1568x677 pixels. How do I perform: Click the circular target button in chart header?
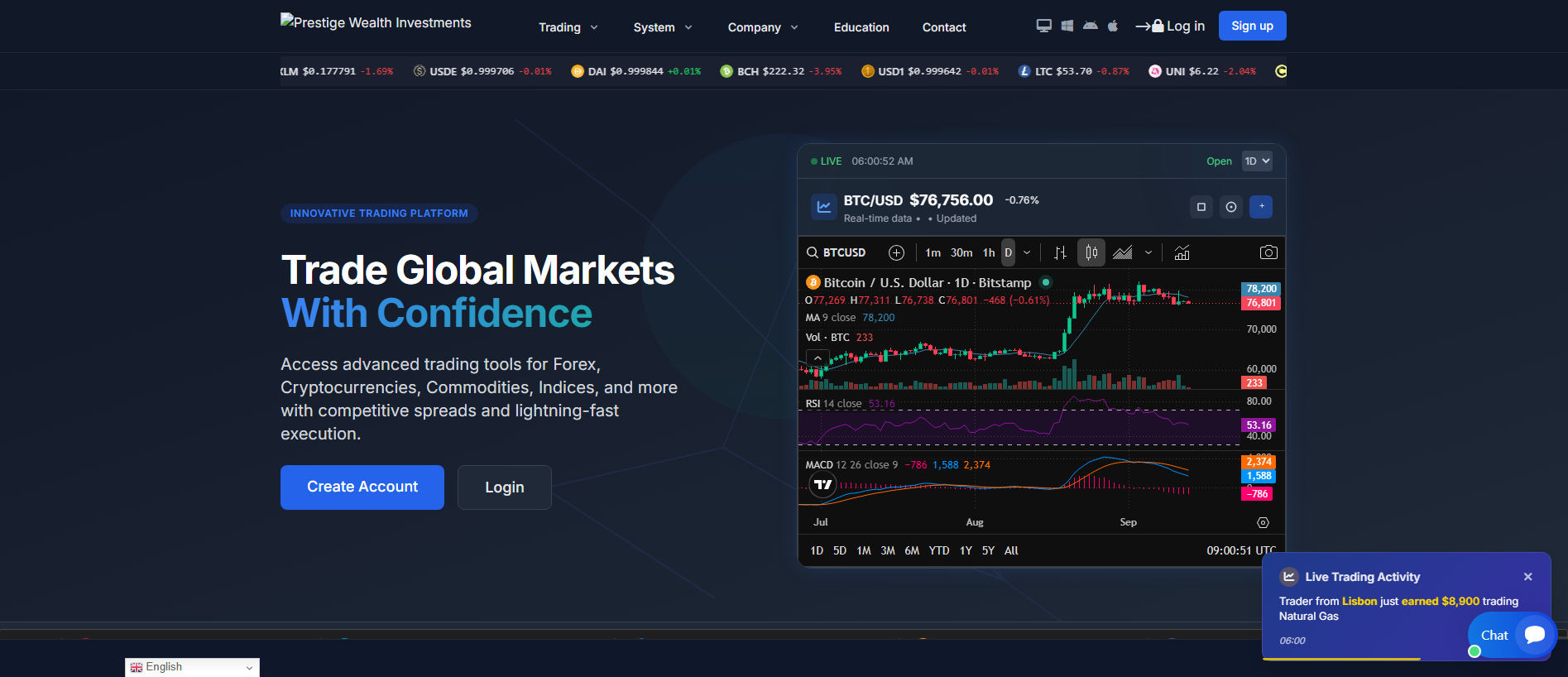(x=1231, y=207)
